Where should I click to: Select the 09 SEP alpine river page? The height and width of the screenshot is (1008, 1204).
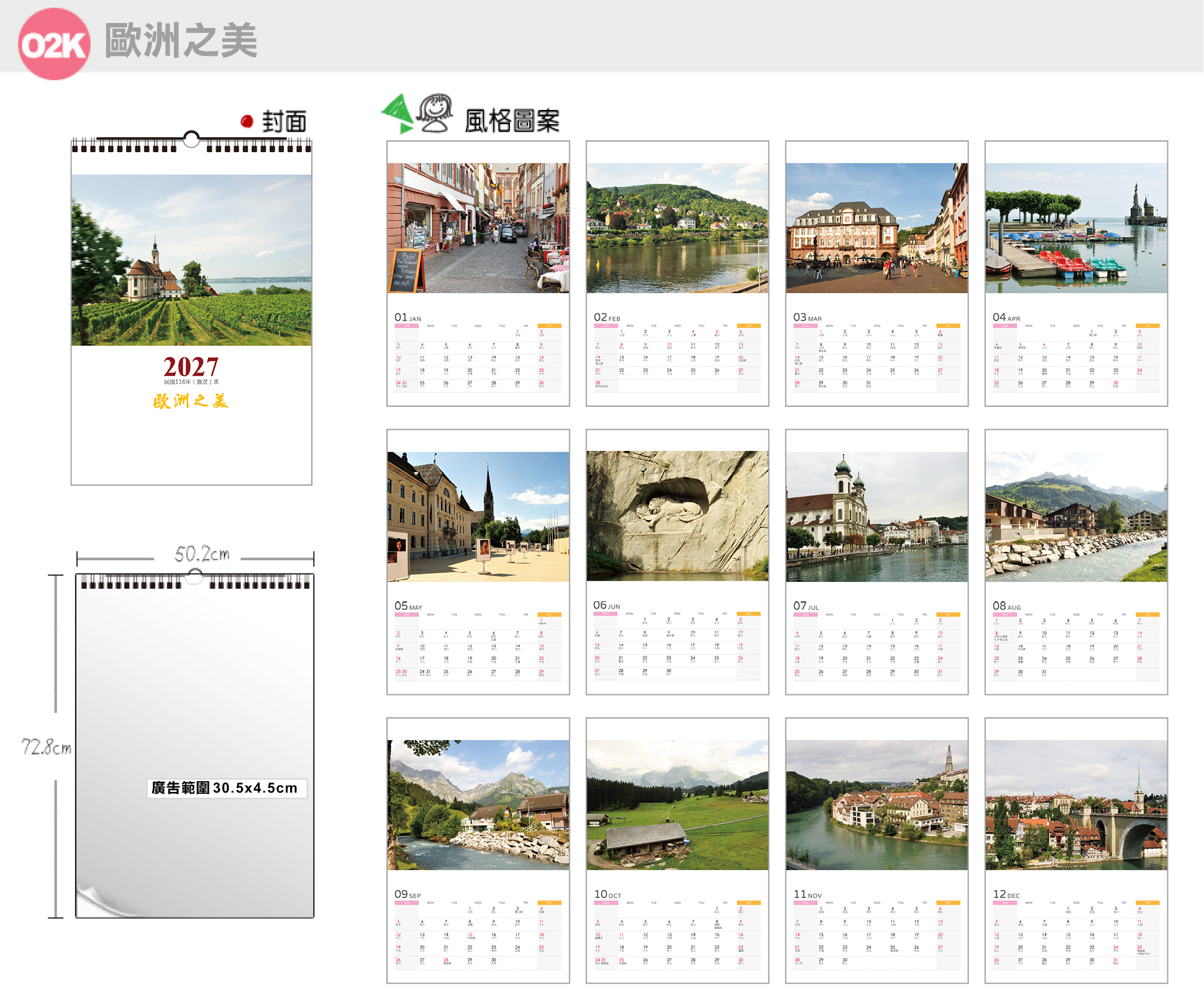click(478, 851)
